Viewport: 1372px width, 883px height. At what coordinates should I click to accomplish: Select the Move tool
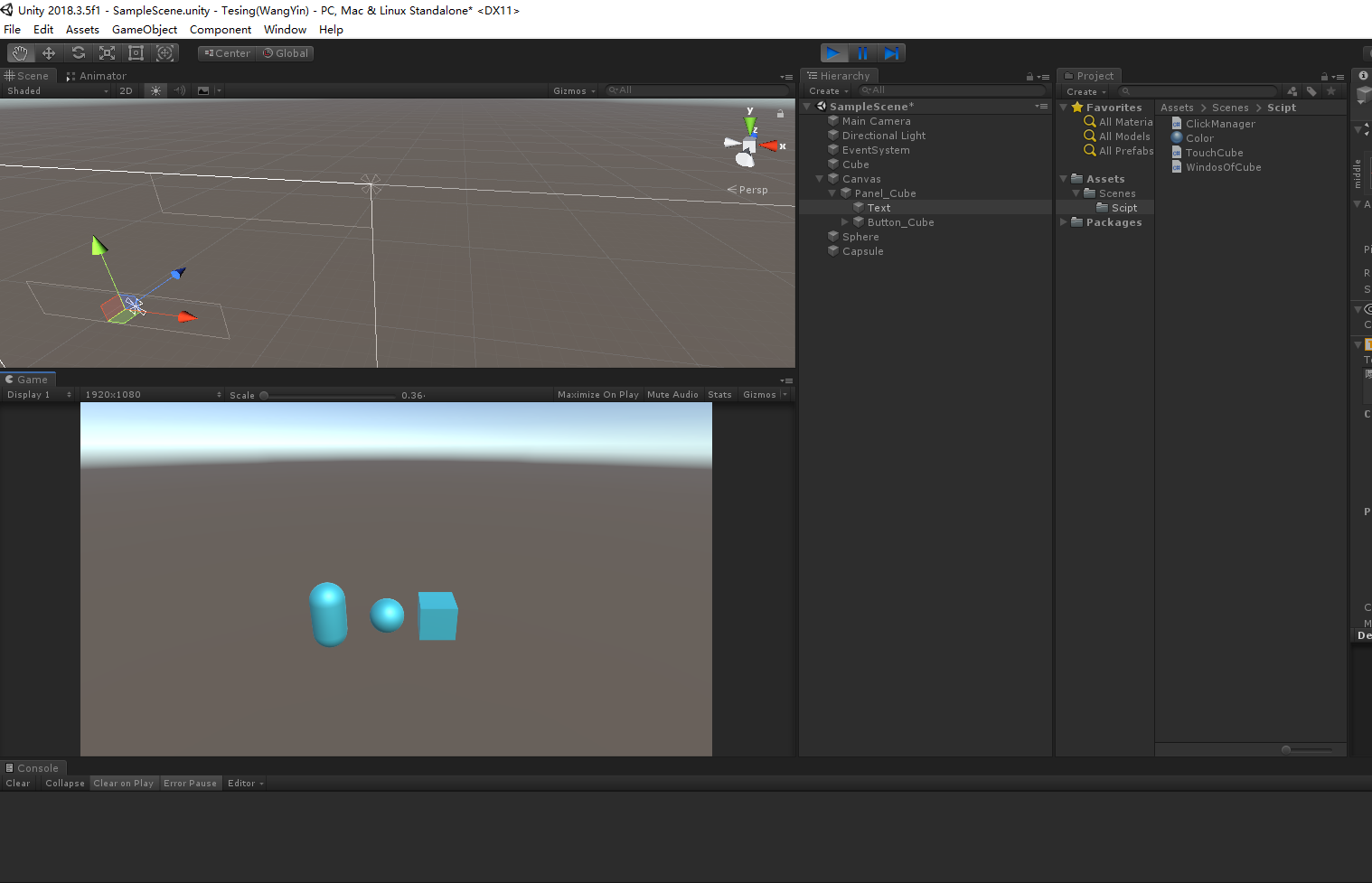(x=49, y=53)
